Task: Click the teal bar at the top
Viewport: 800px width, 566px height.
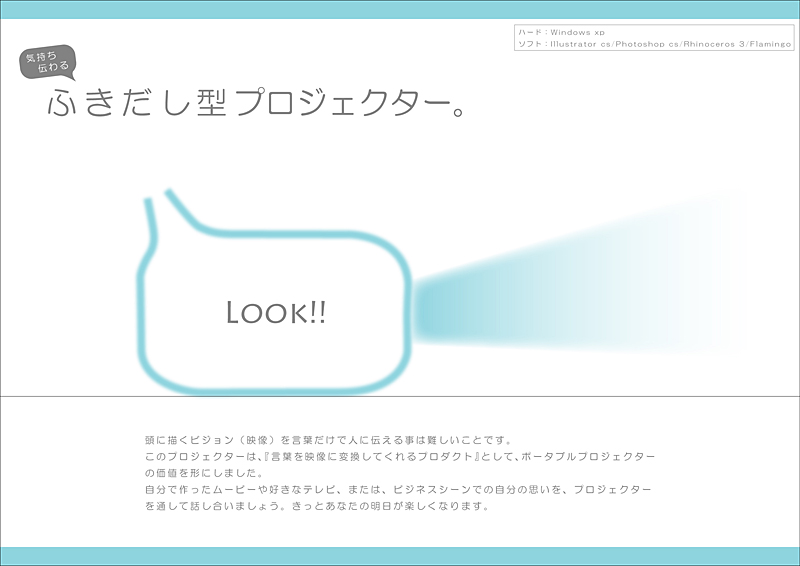Action: [x=400, y=9]
